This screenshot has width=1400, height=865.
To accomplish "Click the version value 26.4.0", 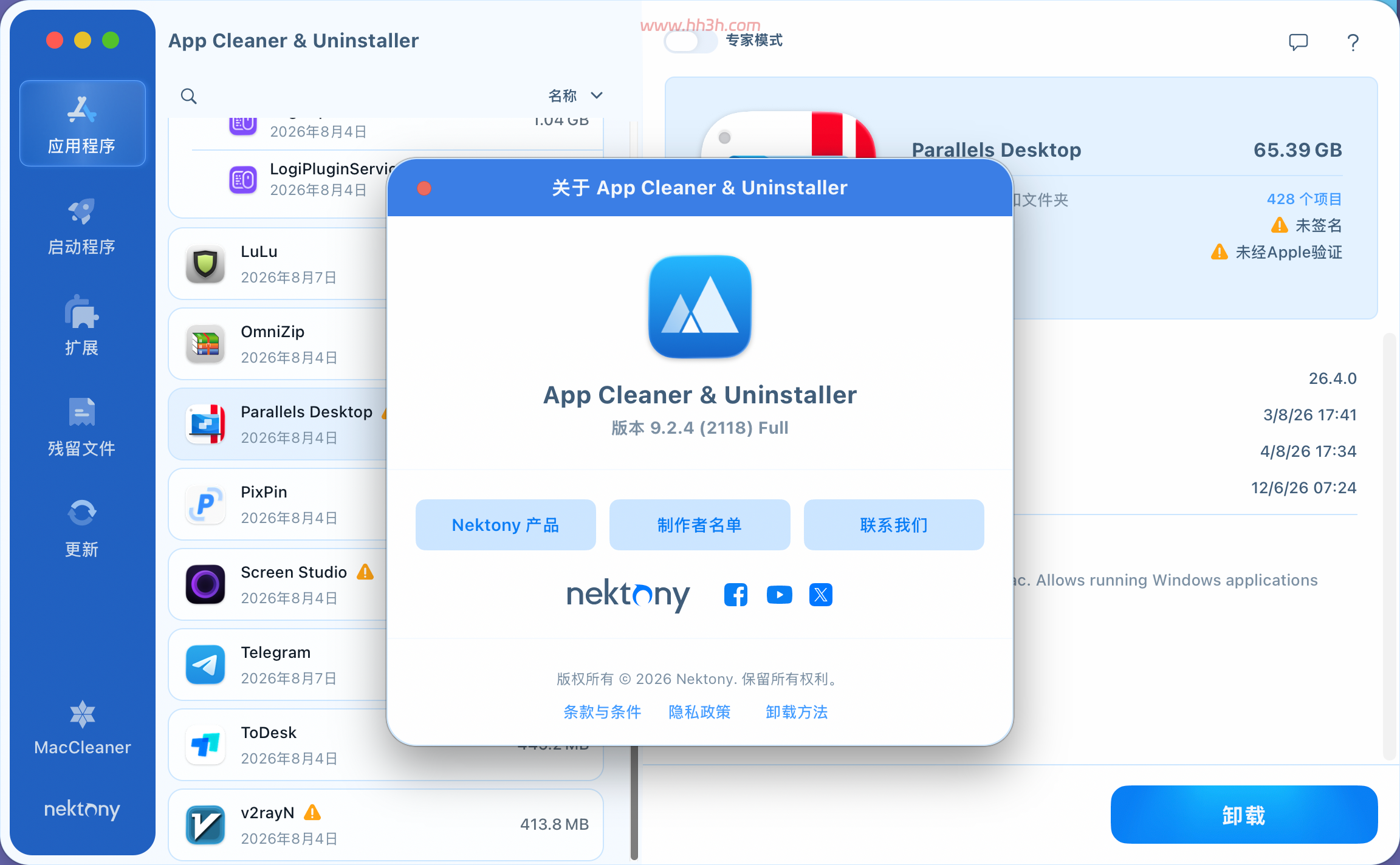I will click(x=1333, y=378).
